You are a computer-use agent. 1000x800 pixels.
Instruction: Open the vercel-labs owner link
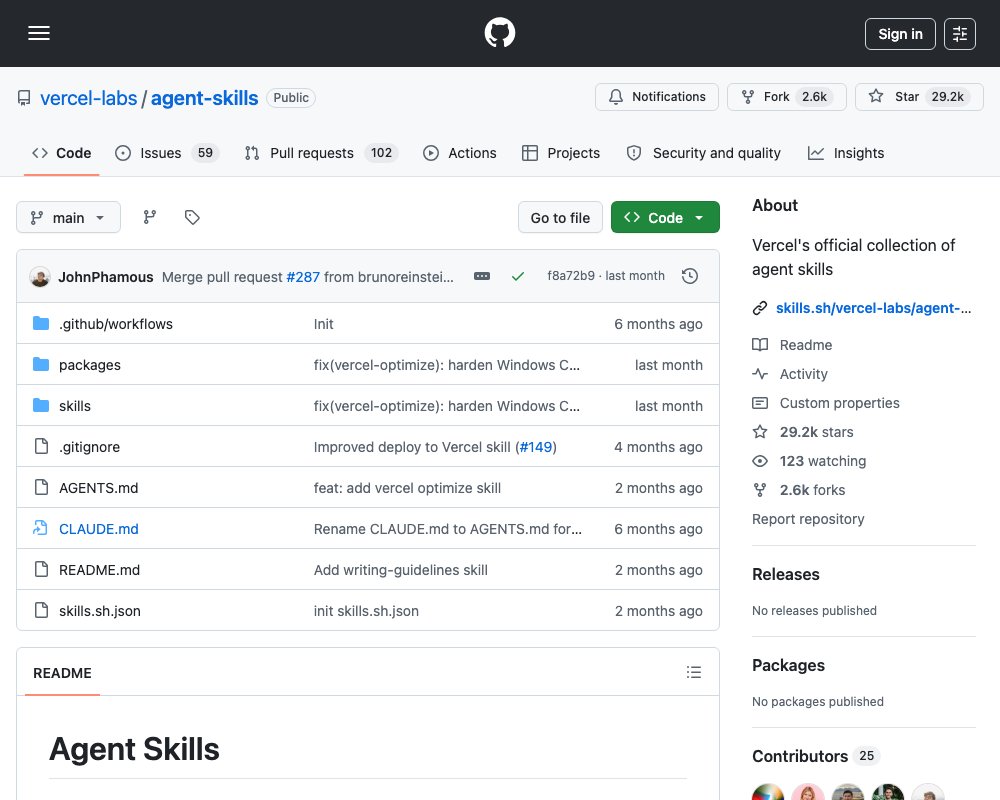pos(89,98)
